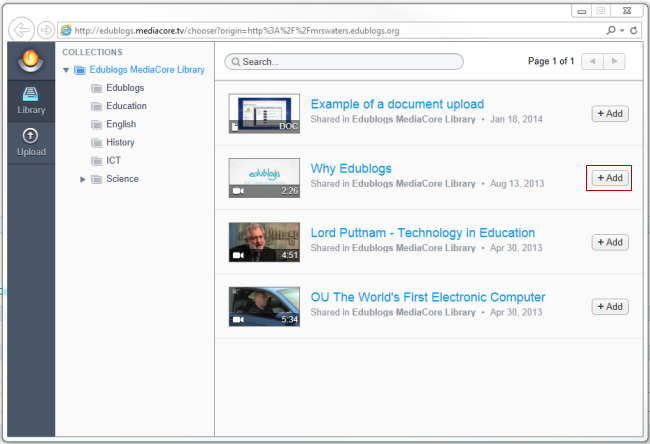Open OU The World's First Electronic Computer link
The width and height of the screenshot is (650, 444).
(x=428, y=297)
